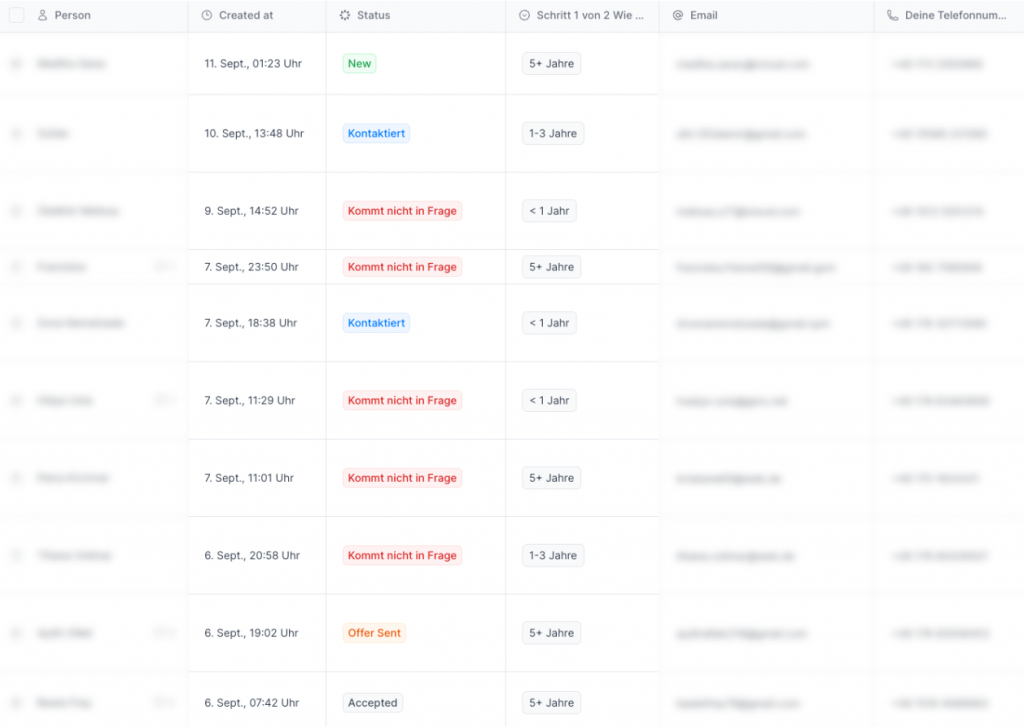1024x727 pixels.
Task: Click the clock icon beside Created at
Action: (206, 16)
